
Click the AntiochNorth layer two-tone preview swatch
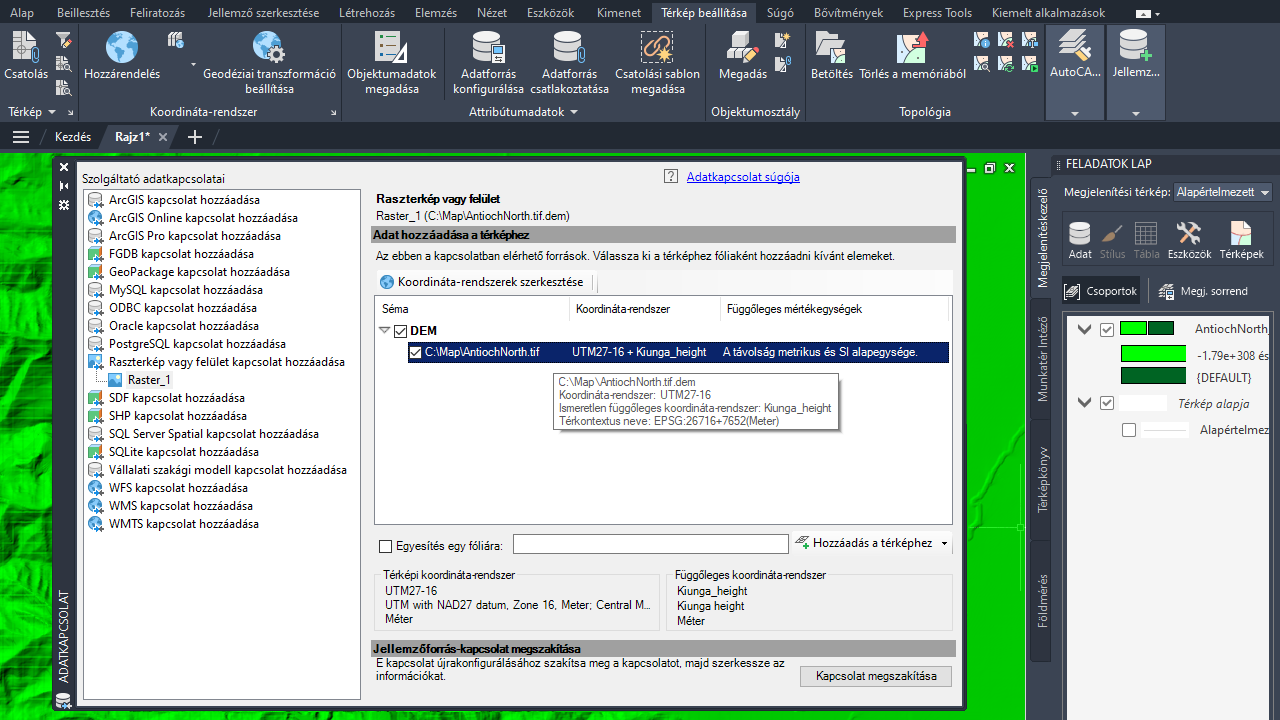(x=1147, y=328)
